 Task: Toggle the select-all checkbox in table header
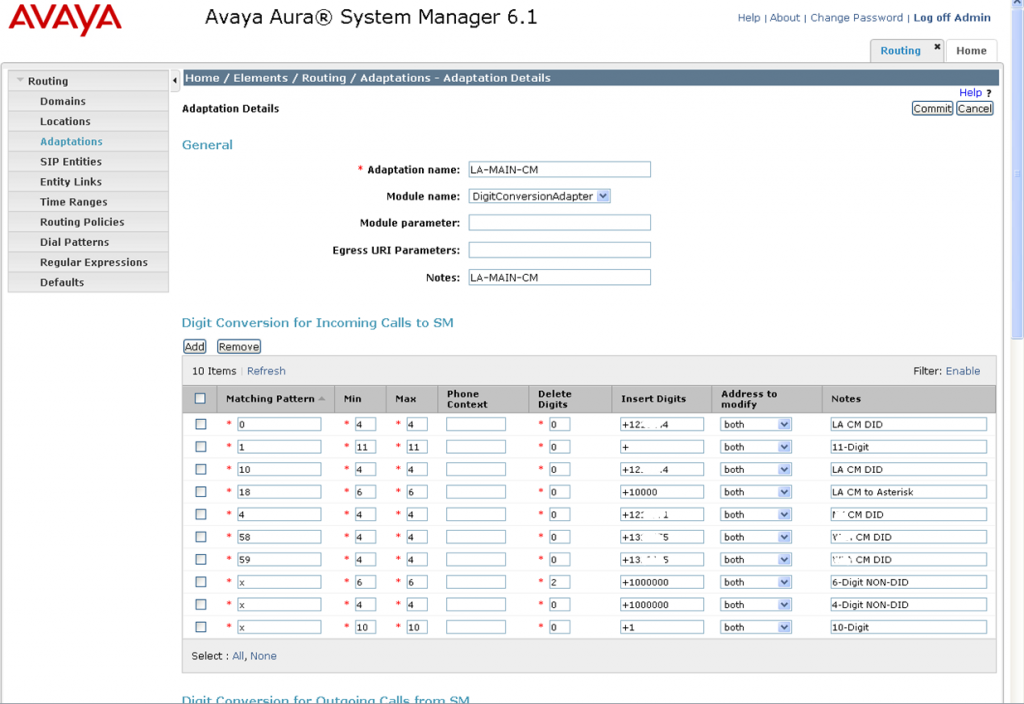click(x=199, y=398)
